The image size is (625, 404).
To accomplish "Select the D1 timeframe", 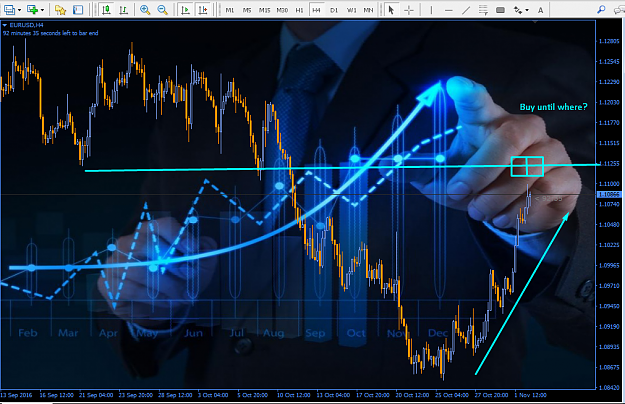I will [334, 10].
